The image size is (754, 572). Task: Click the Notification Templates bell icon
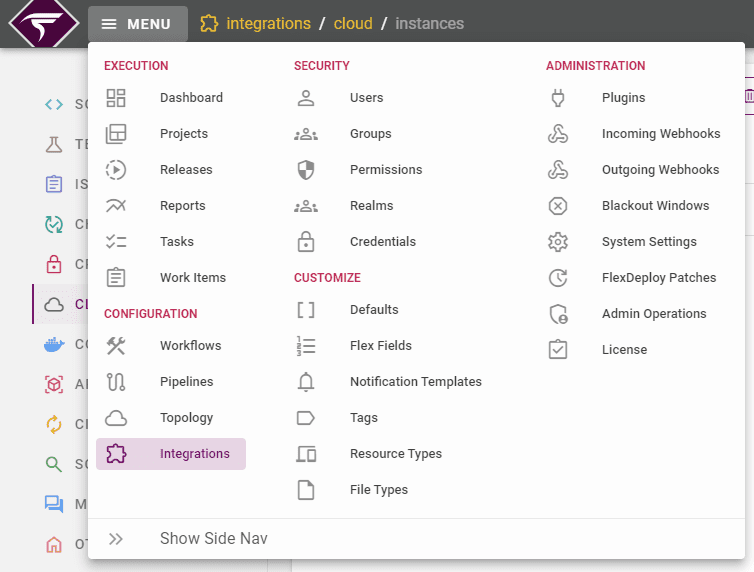[306, 382]
